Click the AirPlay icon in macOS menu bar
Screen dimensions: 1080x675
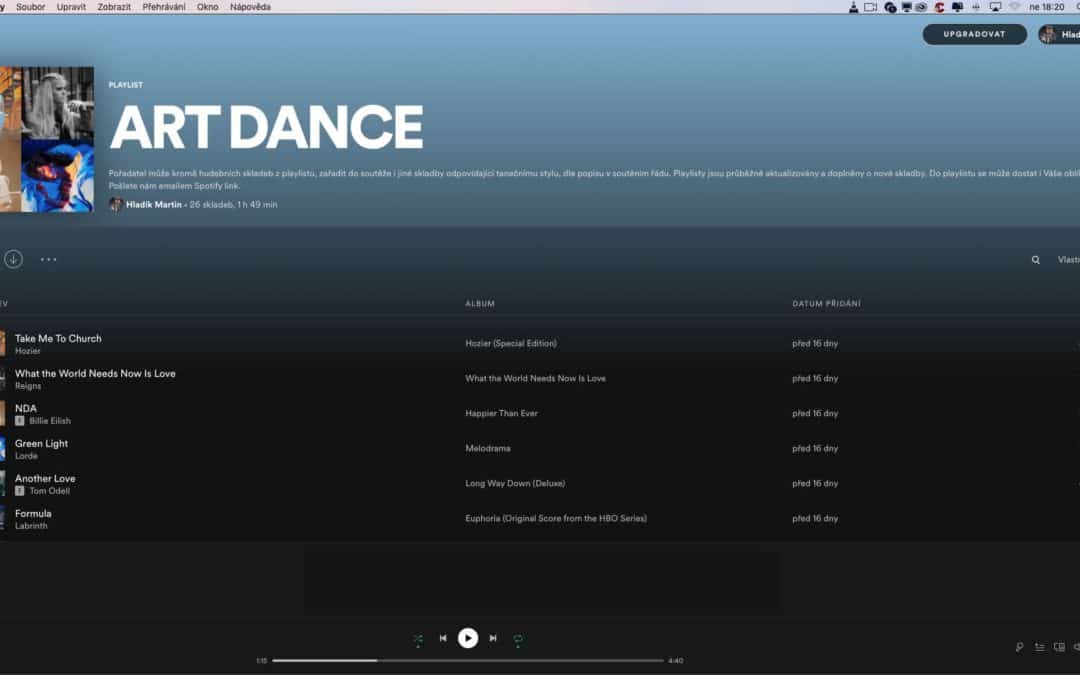pyautogui.click(x=995, y=7)
